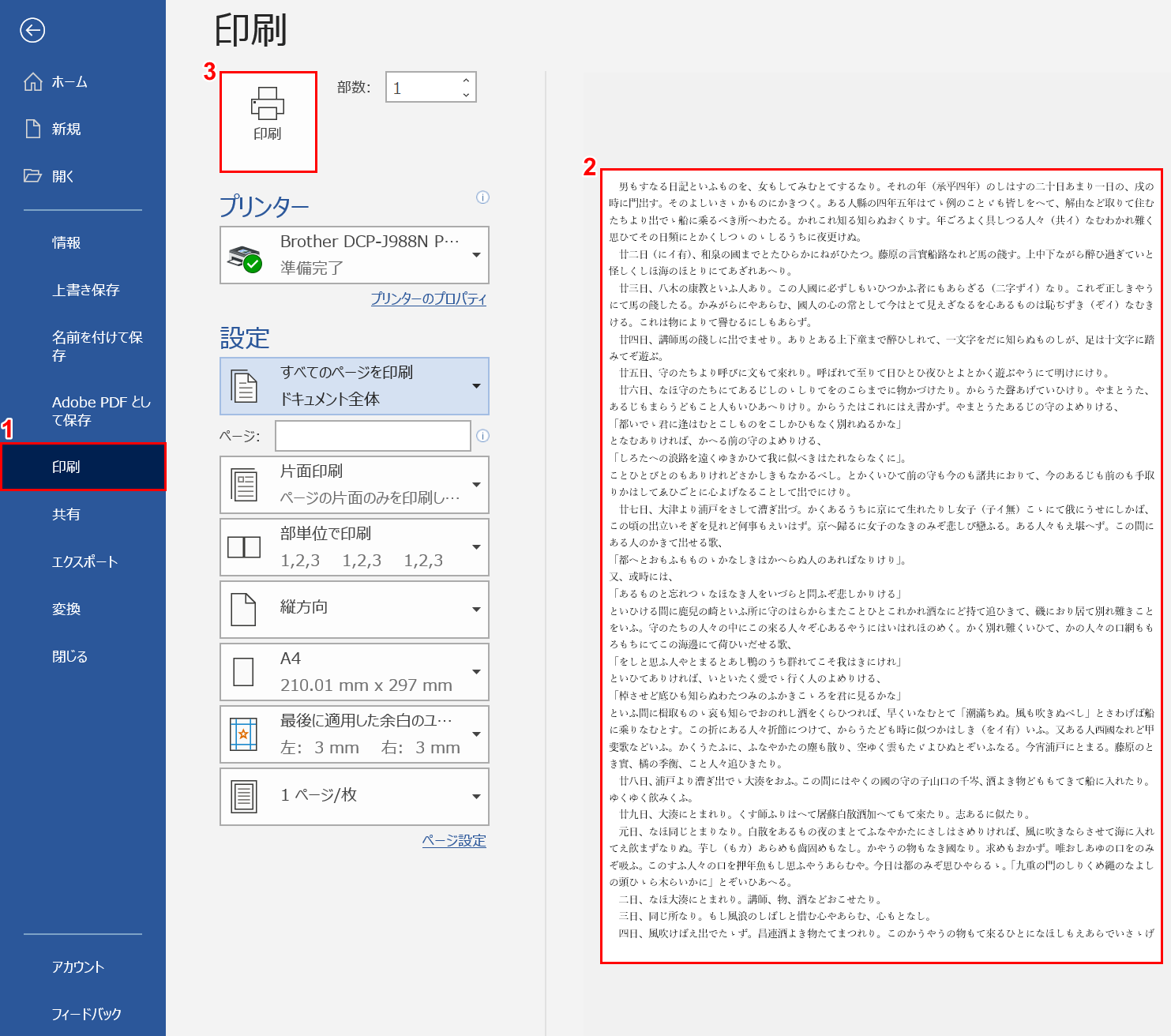Open フィードバック in the sidebar
Image resolution: width=1171 pixels, height=1036 pixels.
coord(83,1014)
